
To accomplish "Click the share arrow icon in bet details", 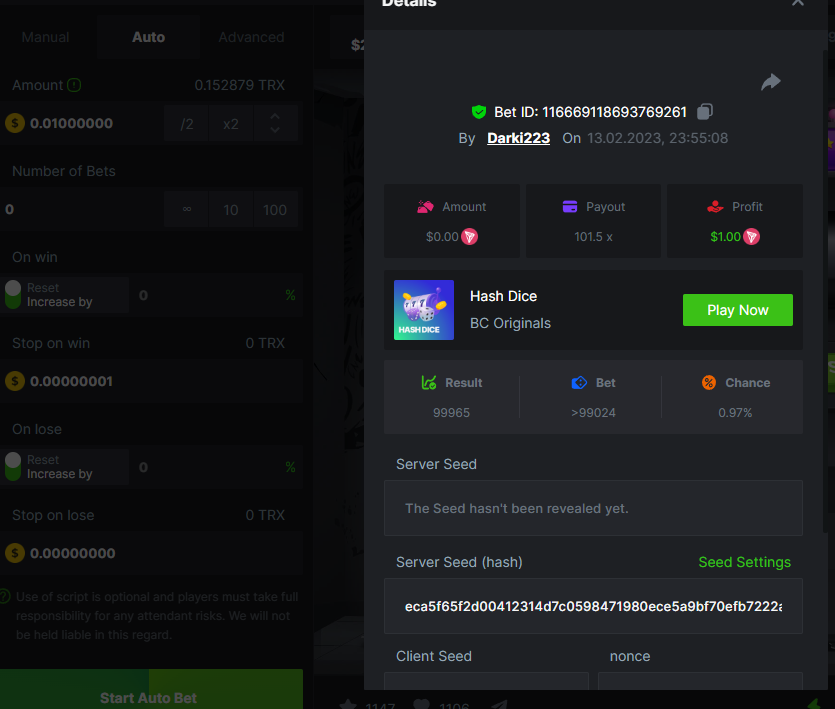I will tap(770, 82).
